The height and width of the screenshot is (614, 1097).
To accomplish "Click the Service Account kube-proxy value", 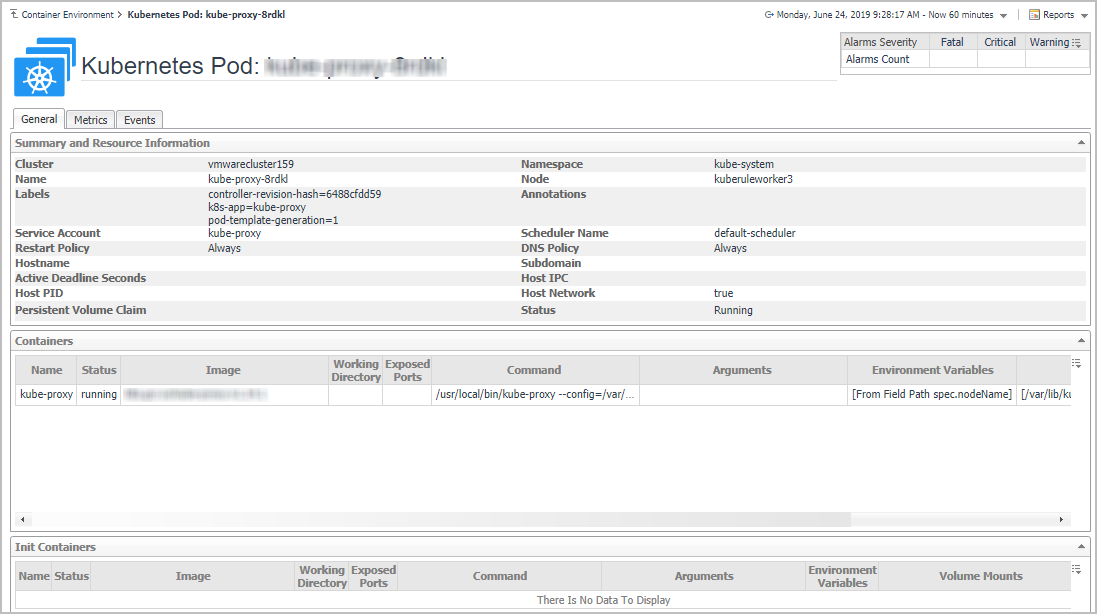I will (234, 233).
